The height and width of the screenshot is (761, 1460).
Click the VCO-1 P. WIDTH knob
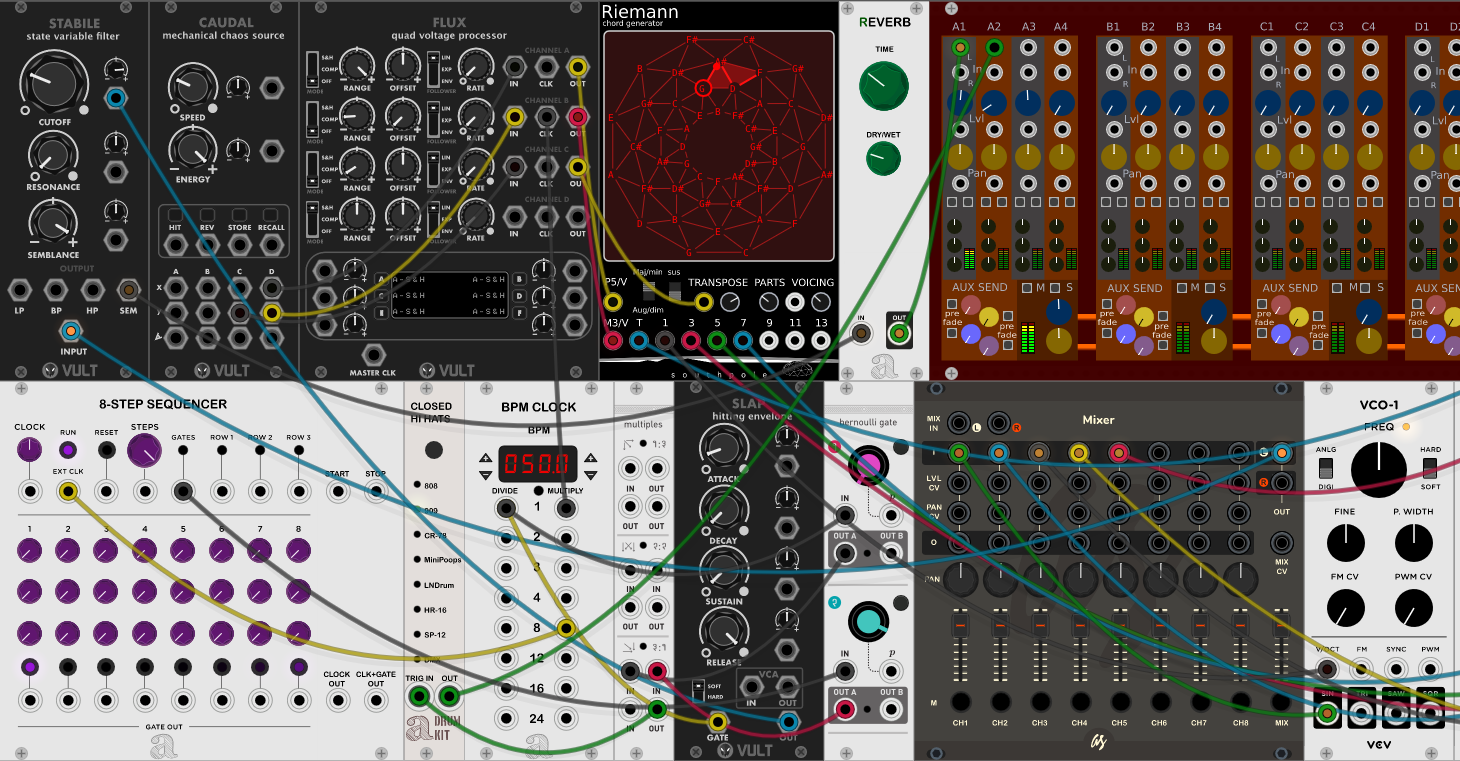1413,543
